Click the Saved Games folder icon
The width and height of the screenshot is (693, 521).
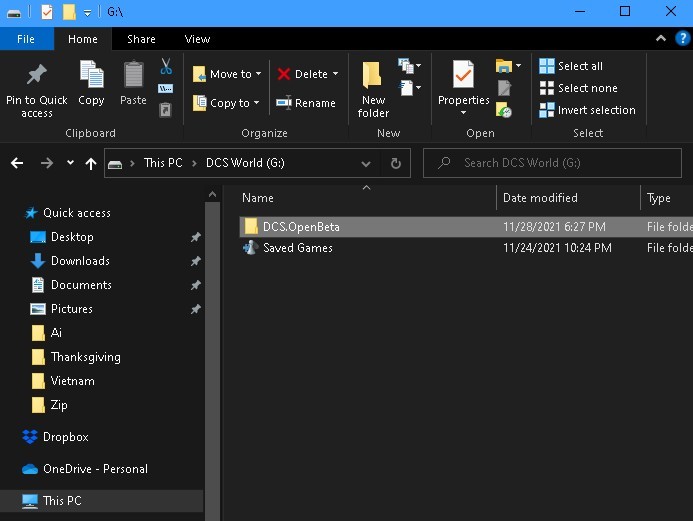click(x=251, y=247)
